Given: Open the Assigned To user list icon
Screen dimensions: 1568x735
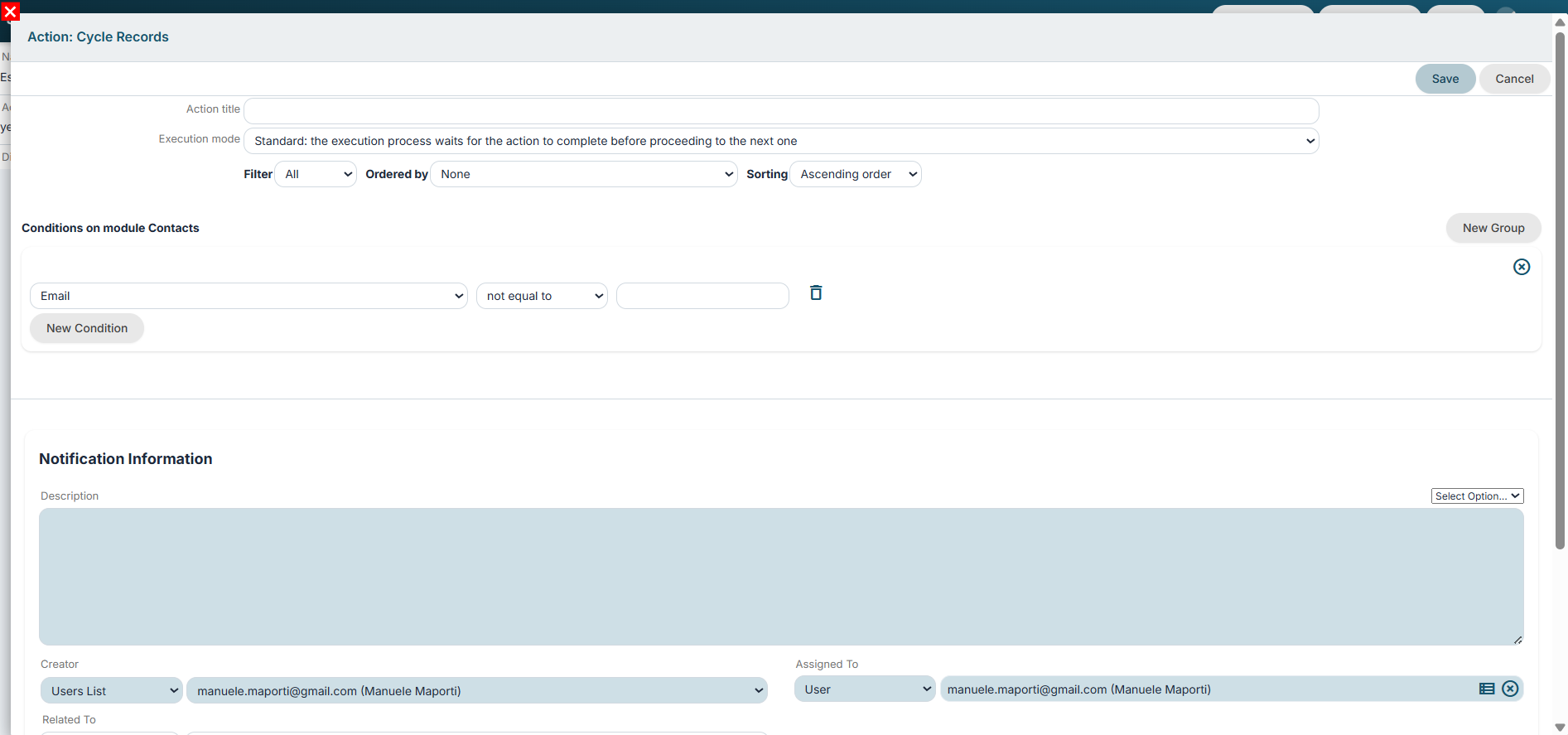Looking at the screenshot, I should coord(1487,689).
